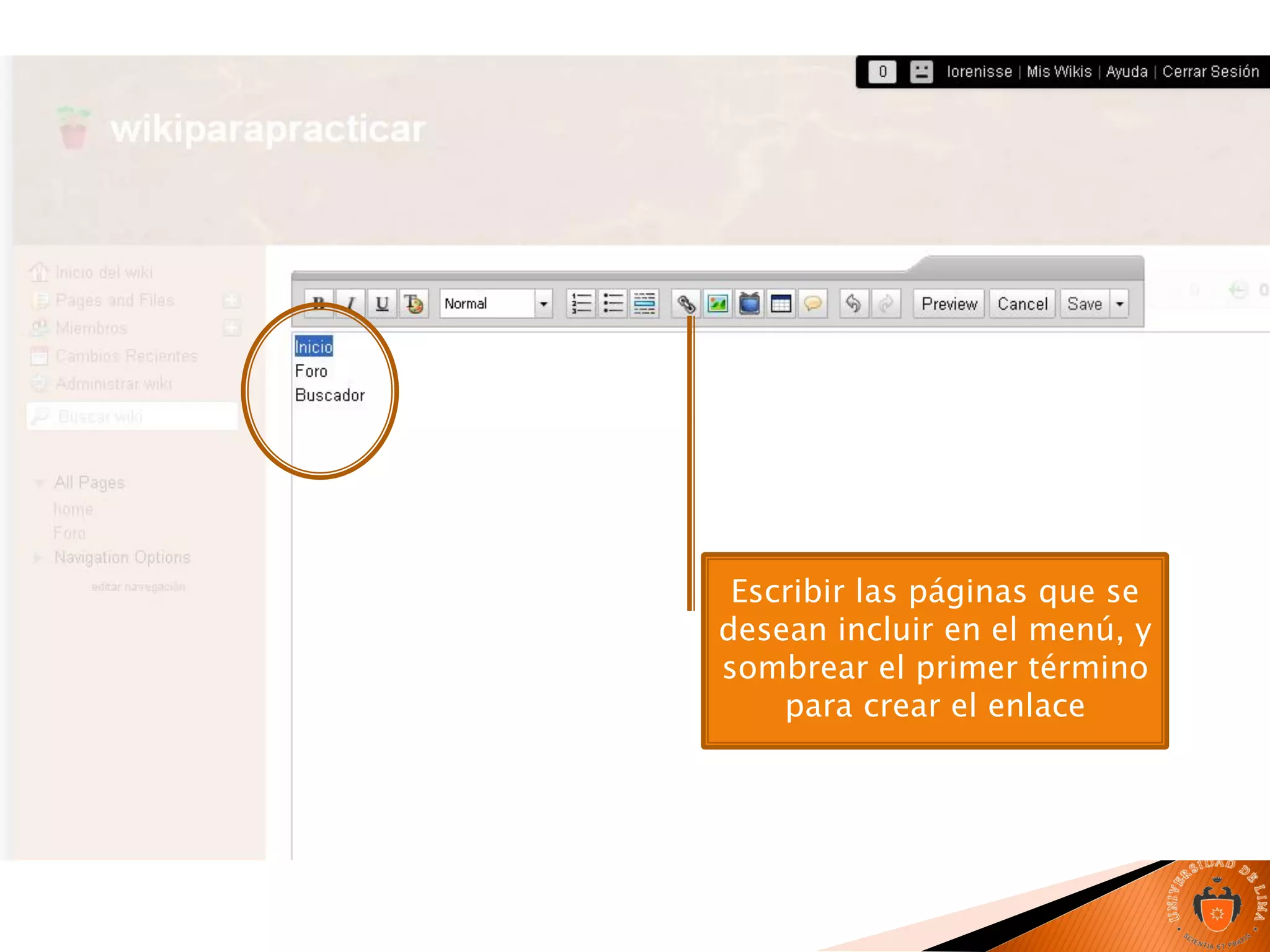1270x952 pixels.
Task: Click the Foro line in the editor
Action: tap(311, 371)
